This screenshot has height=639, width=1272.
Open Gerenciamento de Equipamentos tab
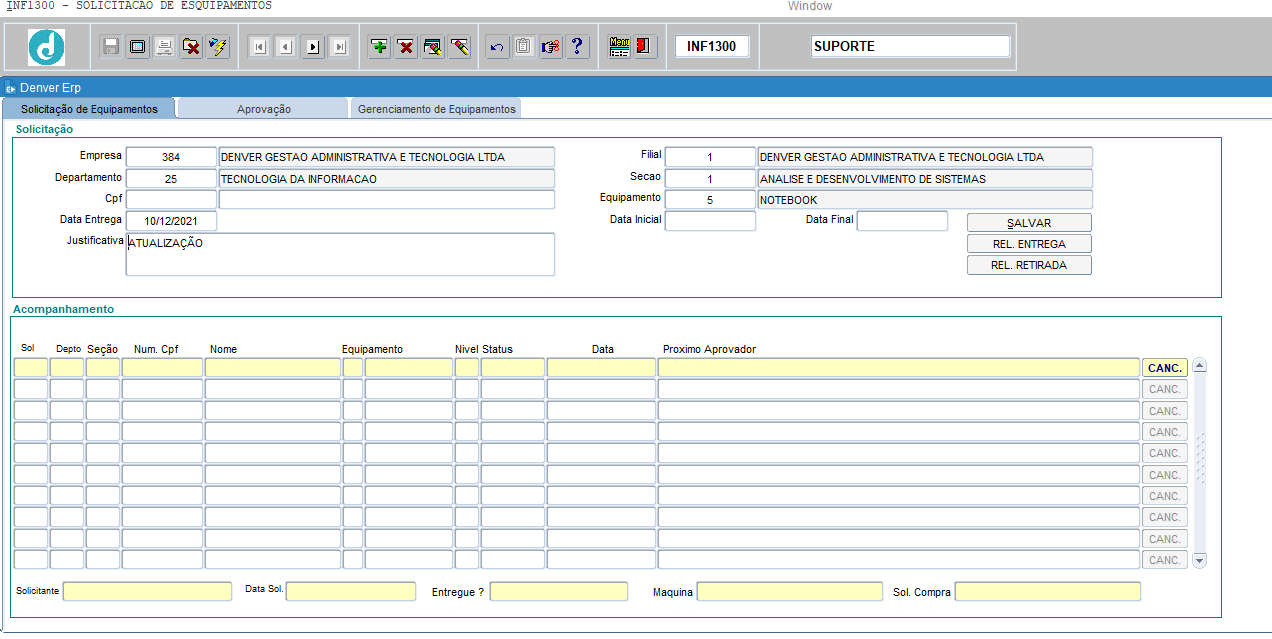[x=437, y=108]
